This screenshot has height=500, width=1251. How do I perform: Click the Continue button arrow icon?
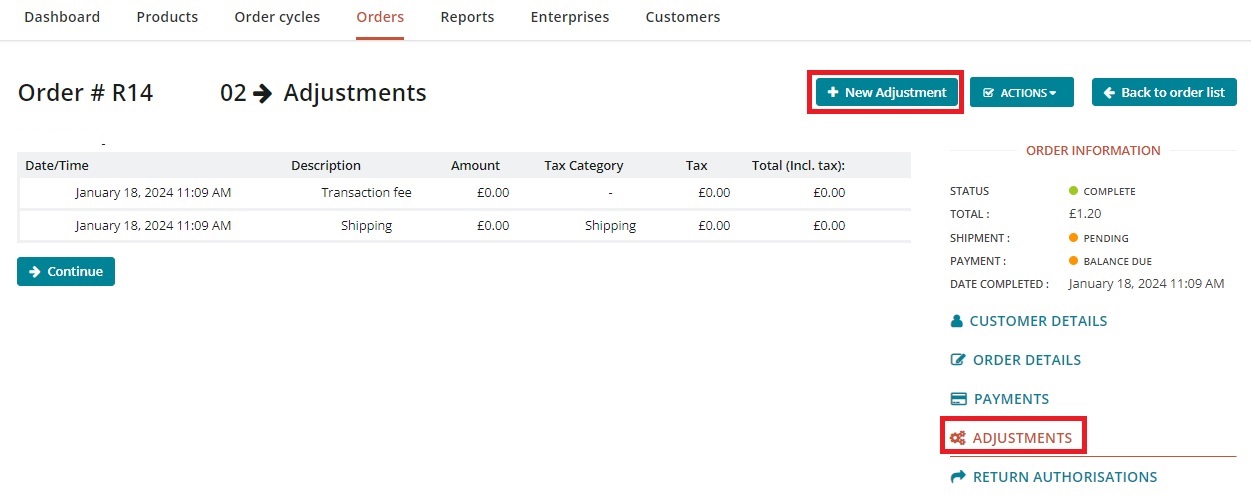pos(35,271)
